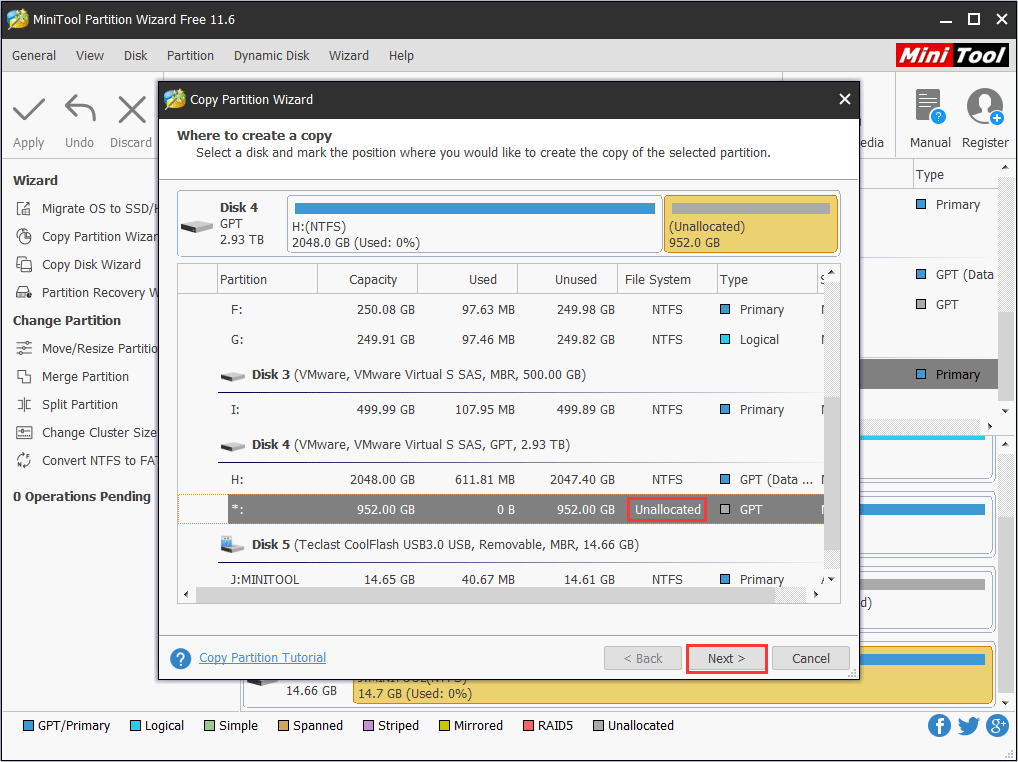The height and width of the screenshot is (762, 1018).
Task: Select Change Cluster Size in sidebar
Action: pos(86,432)
